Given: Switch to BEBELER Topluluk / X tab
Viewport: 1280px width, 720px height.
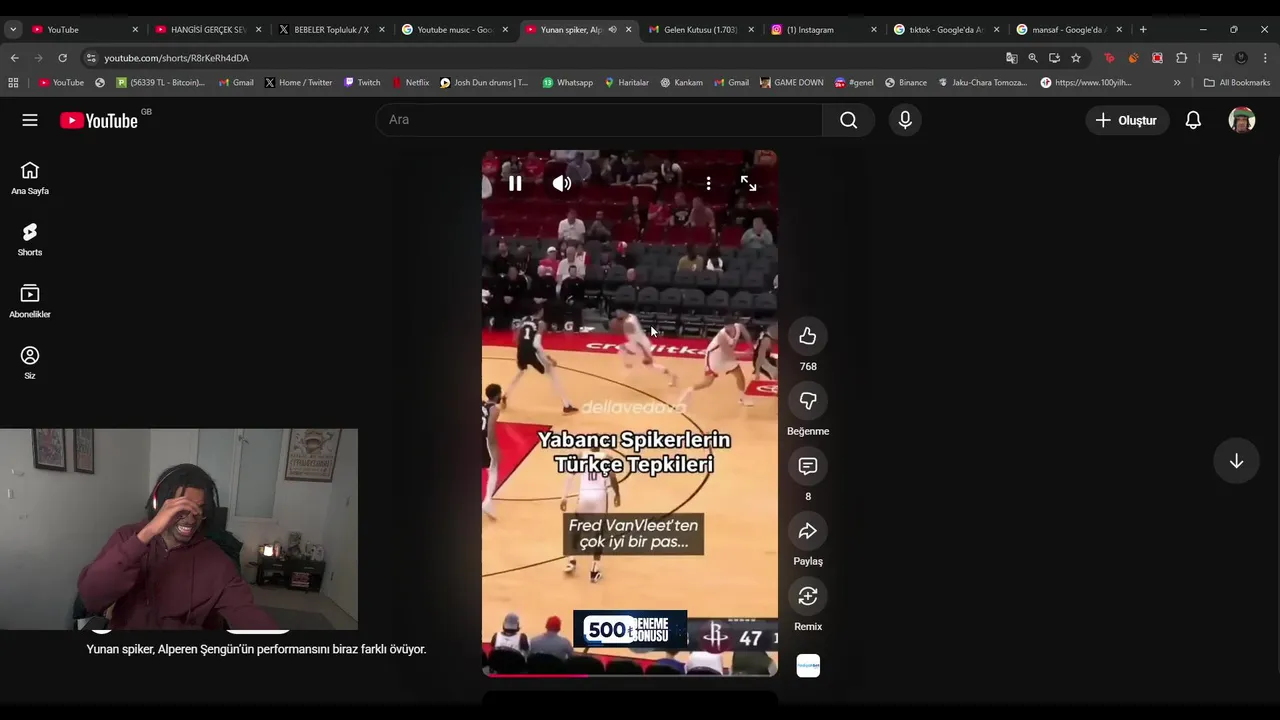Looking at the screenshot, I should click(332, 30).
